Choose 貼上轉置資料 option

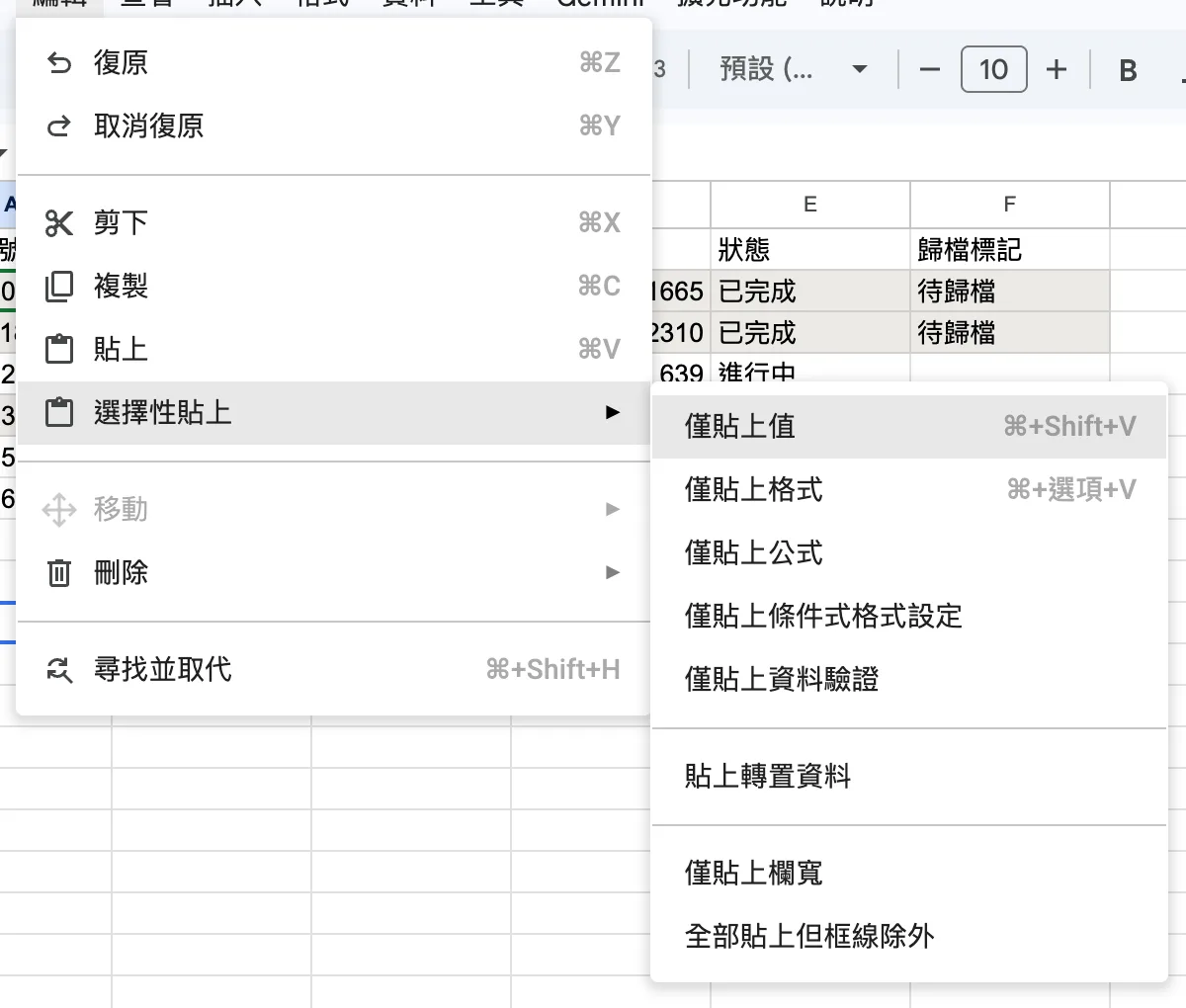point(909,777)
